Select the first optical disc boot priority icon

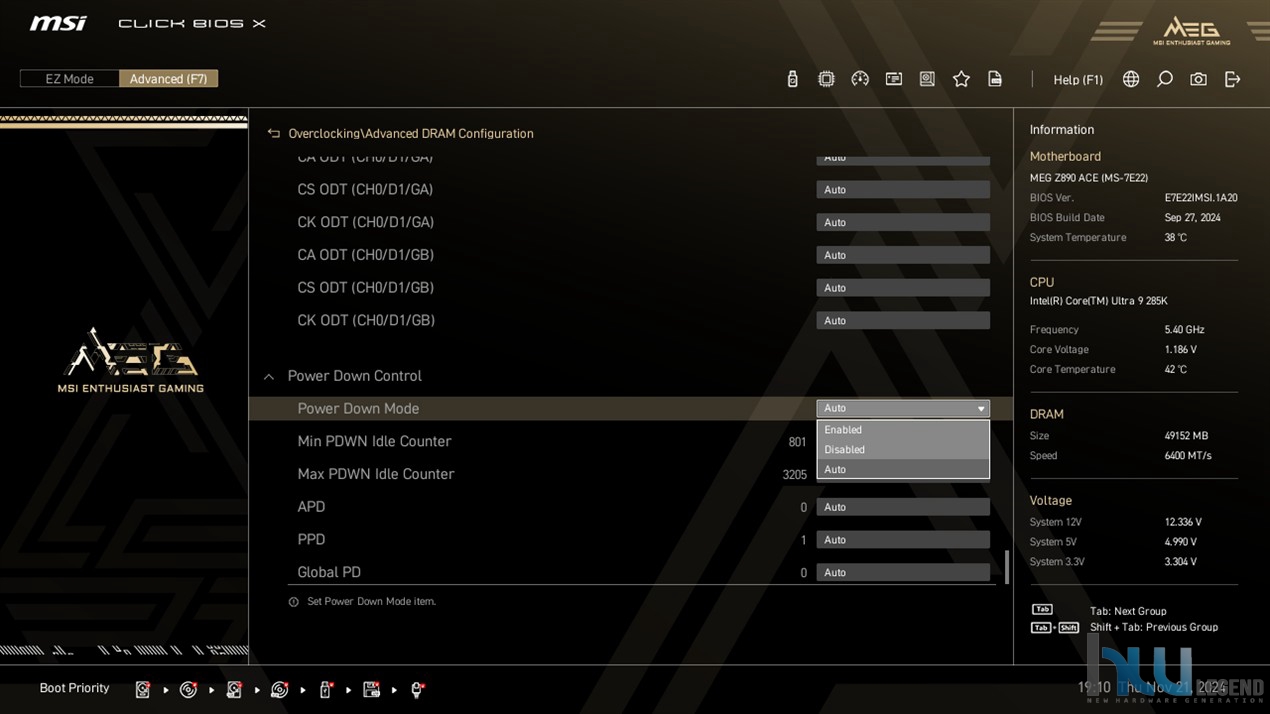point(188,689)
